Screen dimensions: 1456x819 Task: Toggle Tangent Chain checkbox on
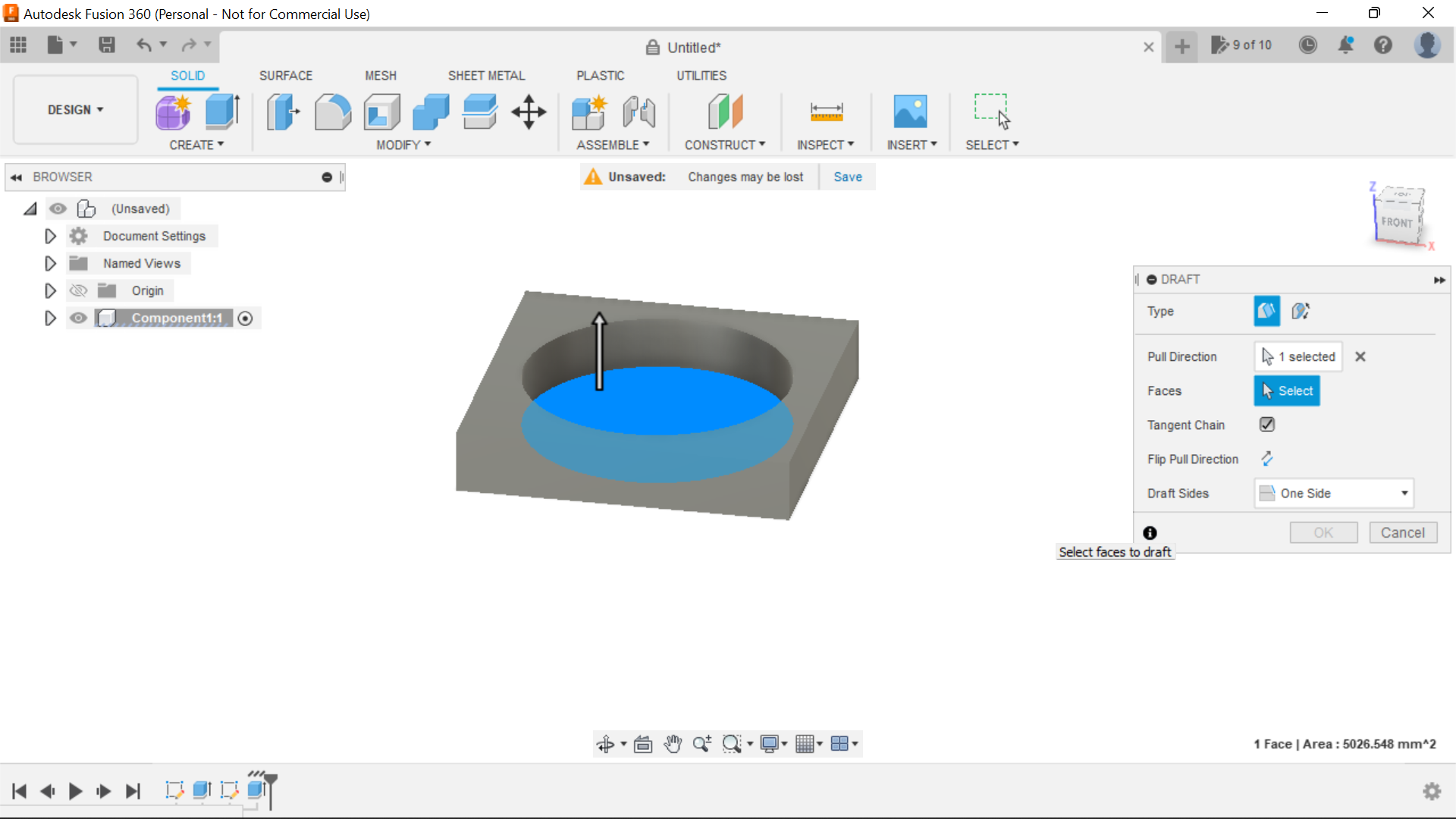tap(1266, 424)
